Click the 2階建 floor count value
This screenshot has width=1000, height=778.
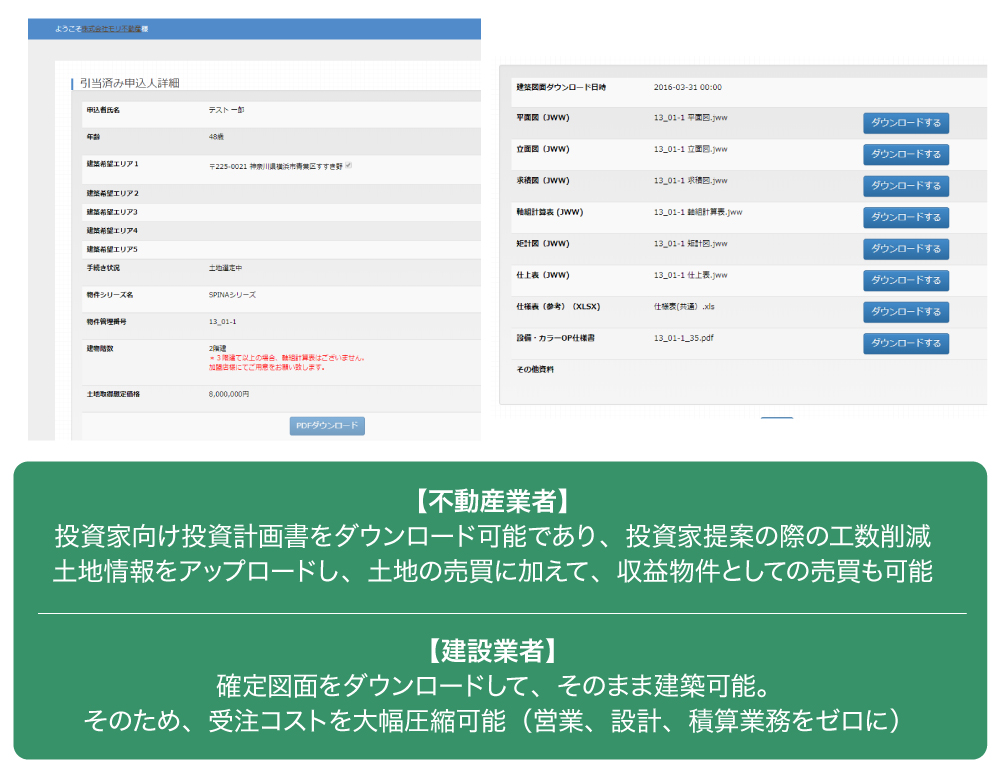[217, 348]
